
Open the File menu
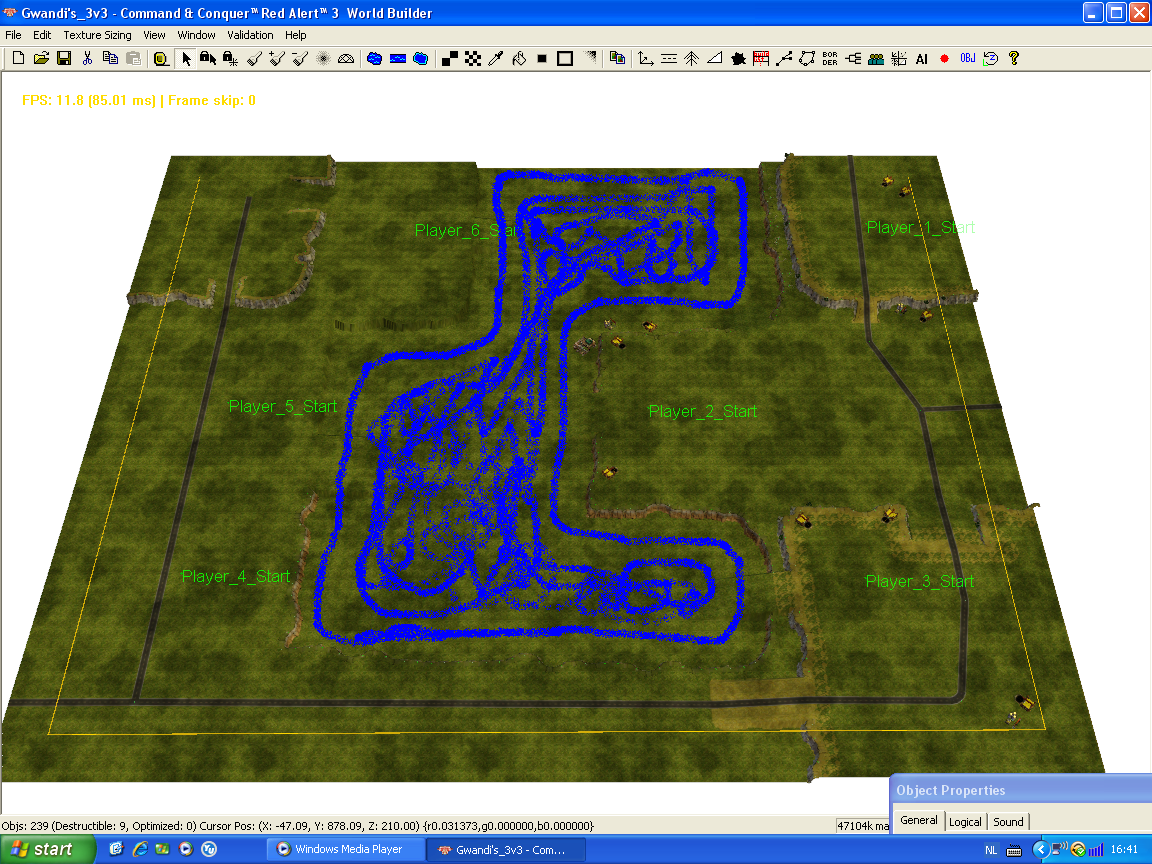tap(13, 35)
